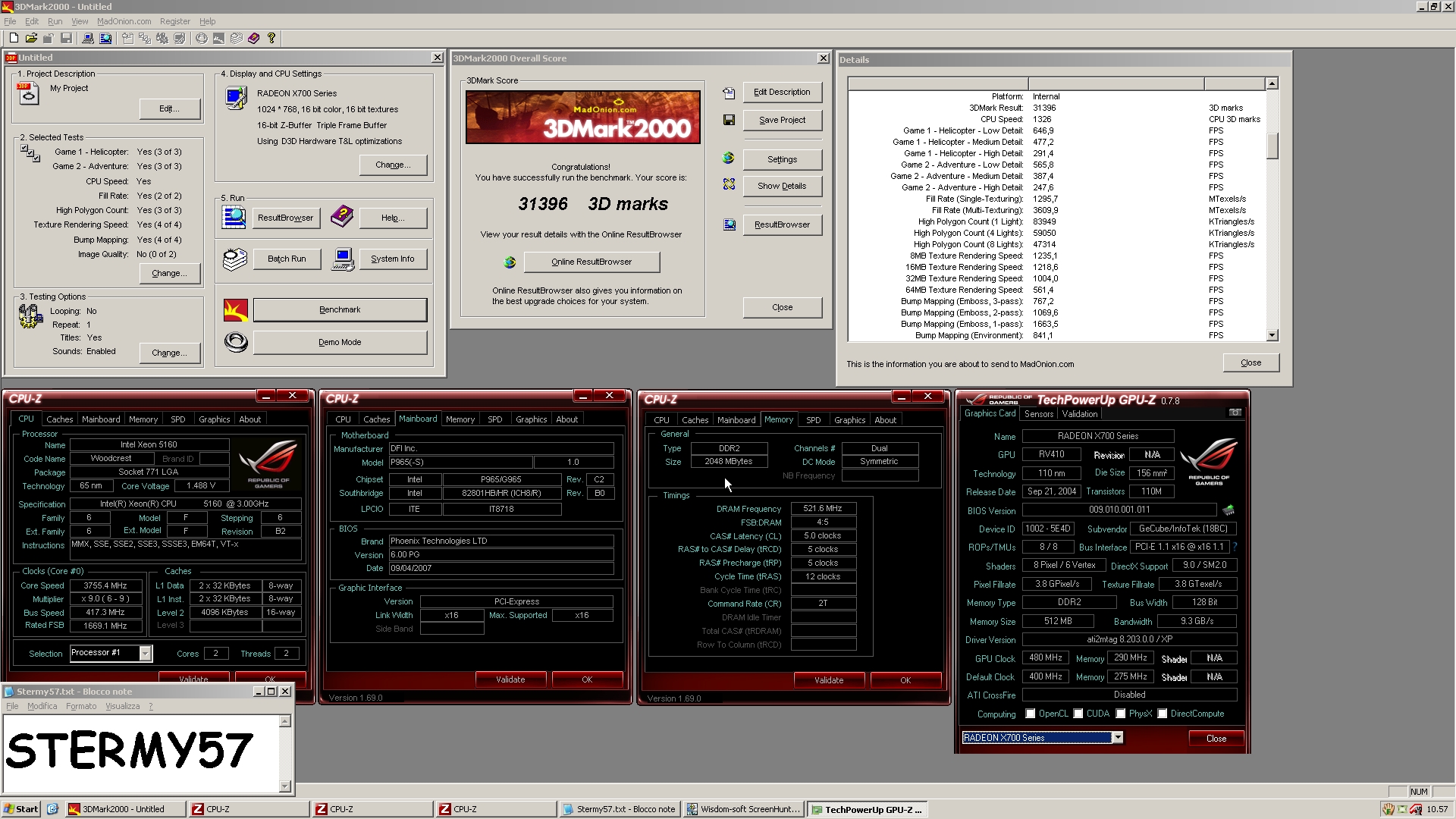
Task: Click the globe icon beside Online ResultBrowser
Action: click(510, 262)
